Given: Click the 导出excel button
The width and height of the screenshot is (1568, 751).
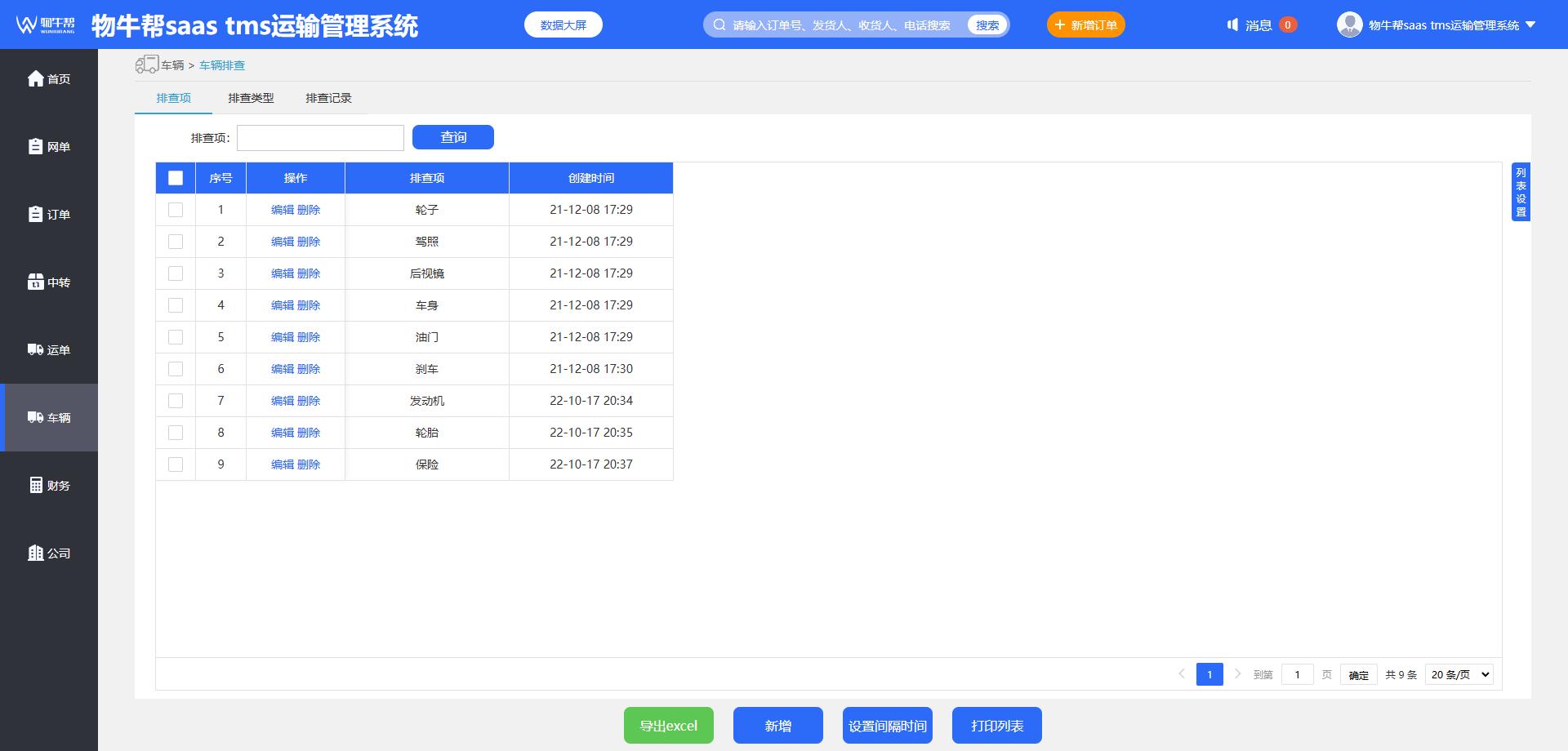Looking at the screenshot, I should pos(668,726).
